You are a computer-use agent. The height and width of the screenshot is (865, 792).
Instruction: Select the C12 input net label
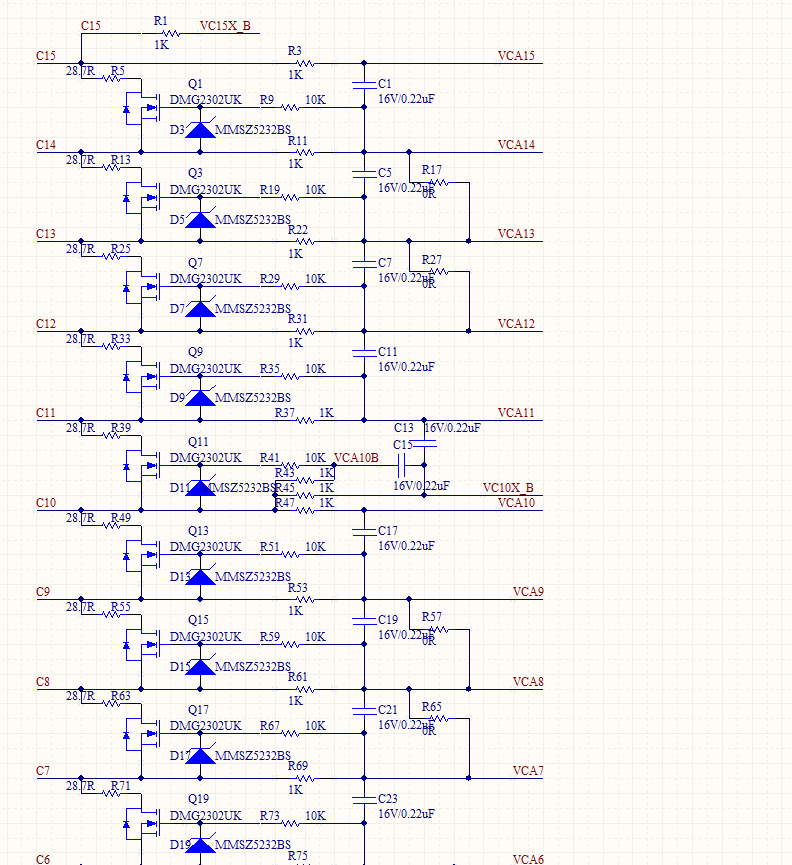46,324
